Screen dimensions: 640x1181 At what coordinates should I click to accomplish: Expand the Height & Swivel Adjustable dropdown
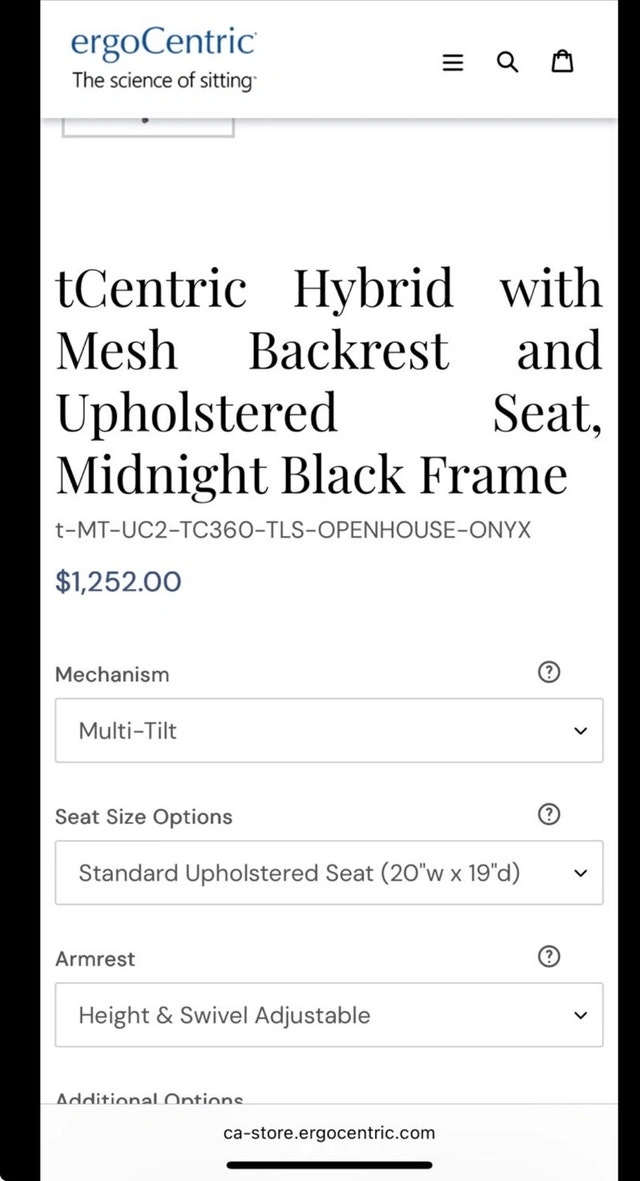click(x=329, y=1015)
